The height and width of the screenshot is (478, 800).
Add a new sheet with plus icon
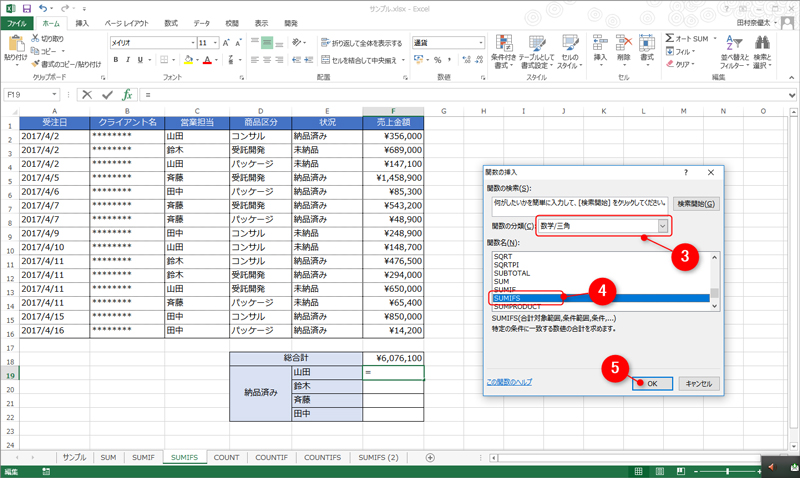[430, 458]
